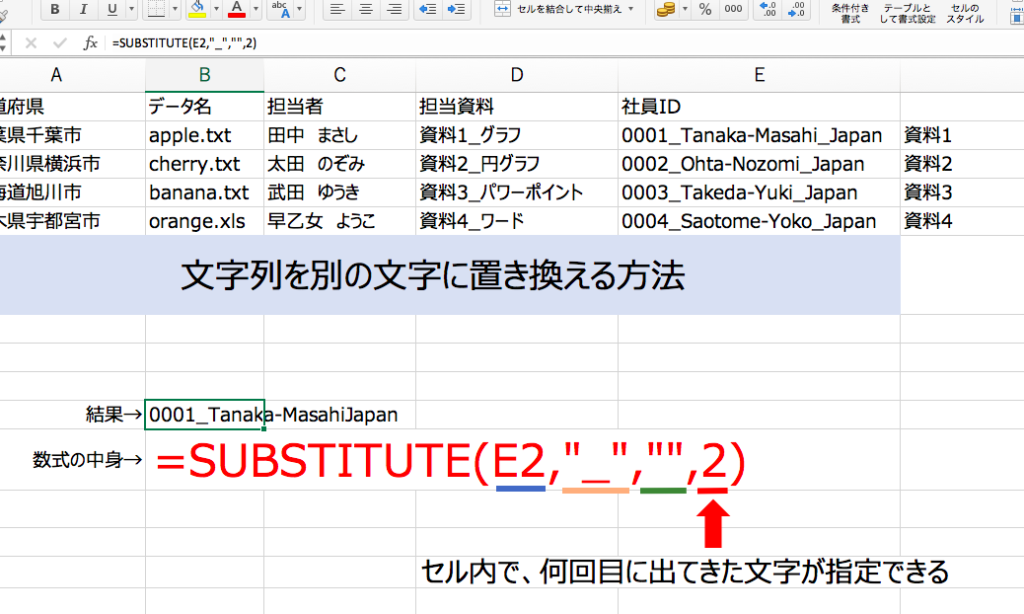Click the borders icon
Viewport: 1024px width, 614px height.
coord(156,9)
